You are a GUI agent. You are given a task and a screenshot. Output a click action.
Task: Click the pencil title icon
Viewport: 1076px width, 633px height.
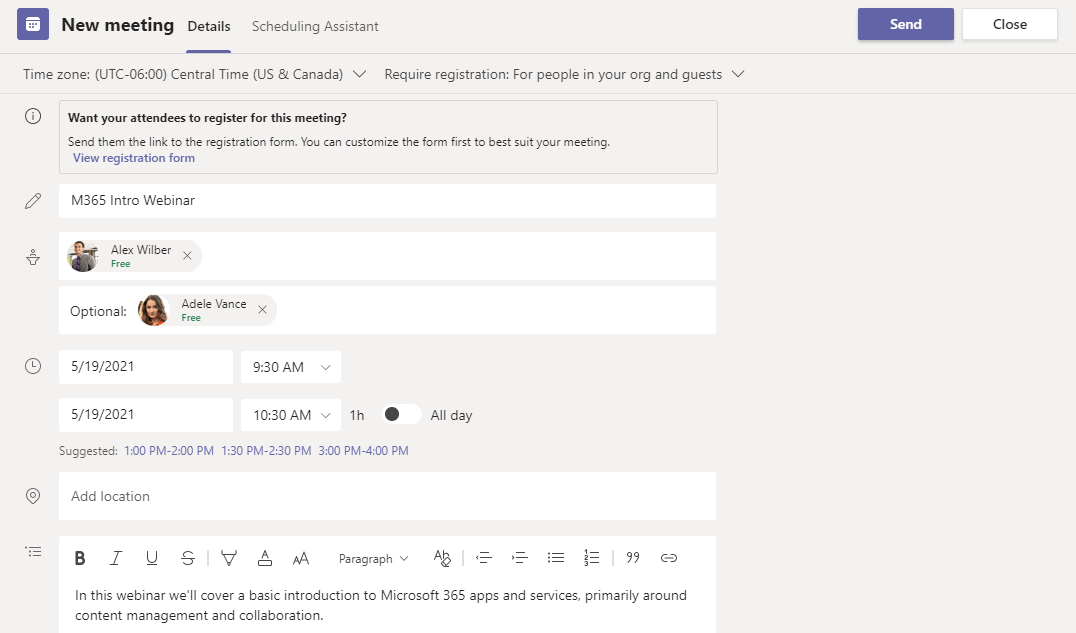coord(33,200)
